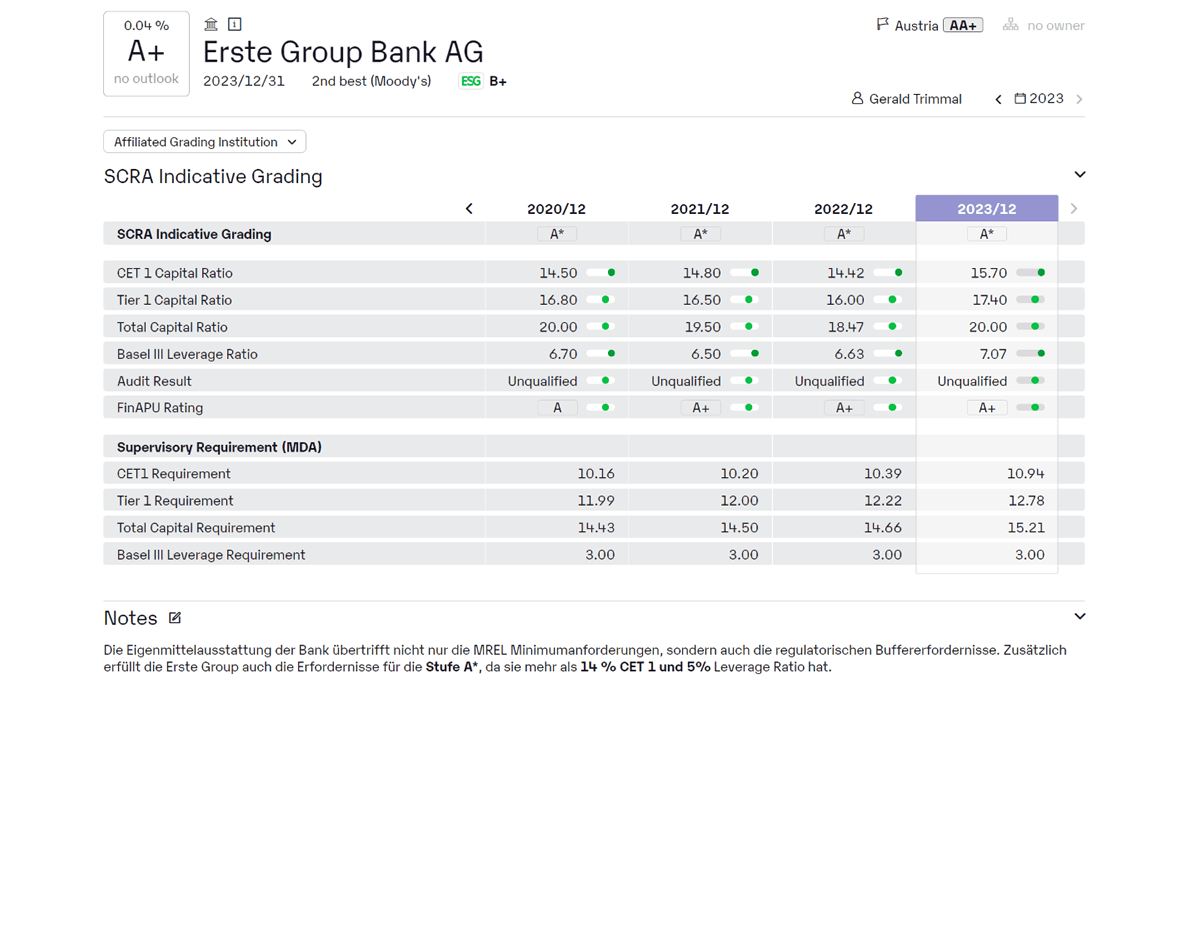Toggle Basel III Leverage Ratio switch for 2021/12
Viewport: 1200px width, 930px height.
[x=745, y=354]
